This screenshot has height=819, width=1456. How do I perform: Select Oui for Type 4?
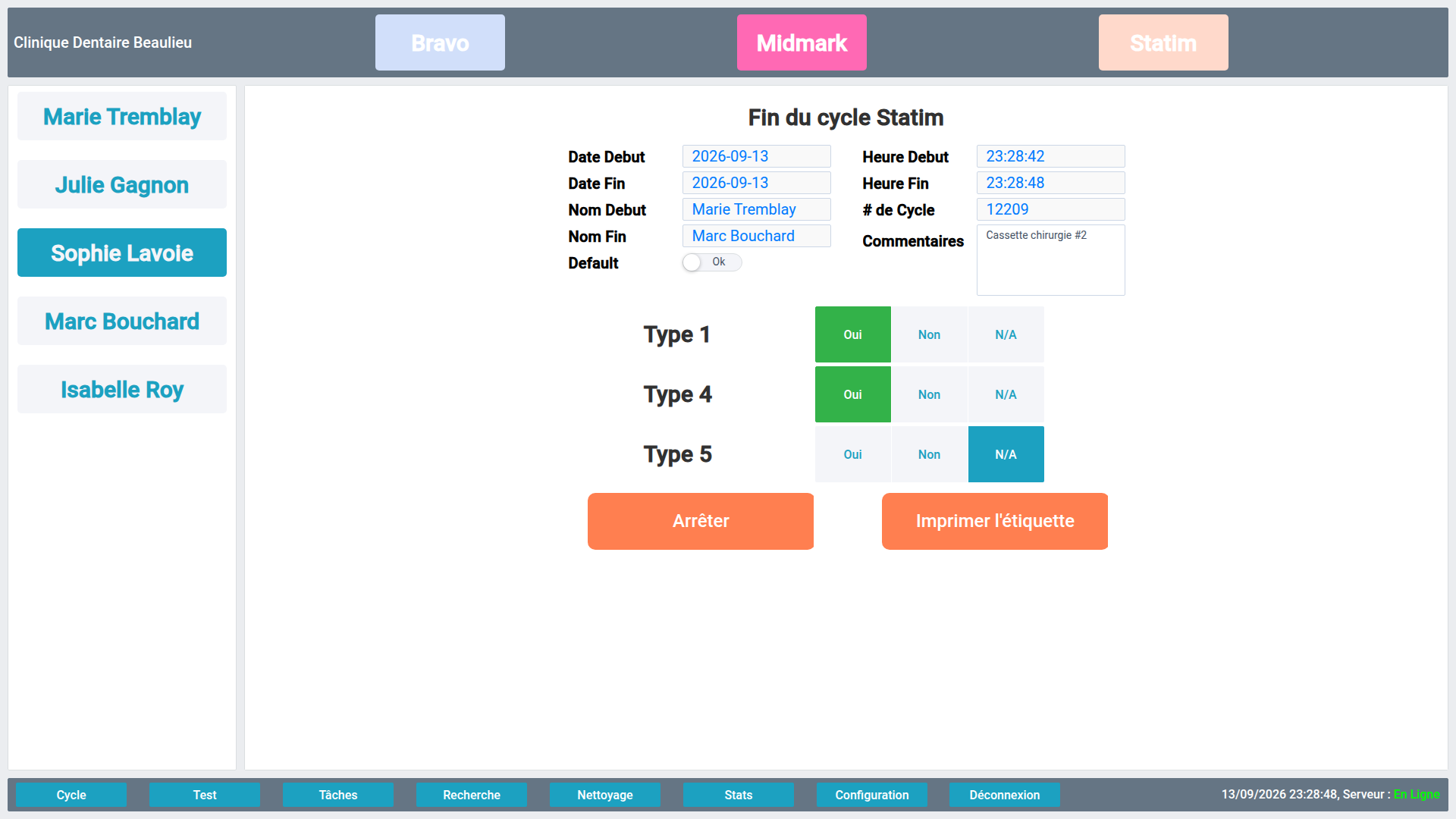coord(853,394)
